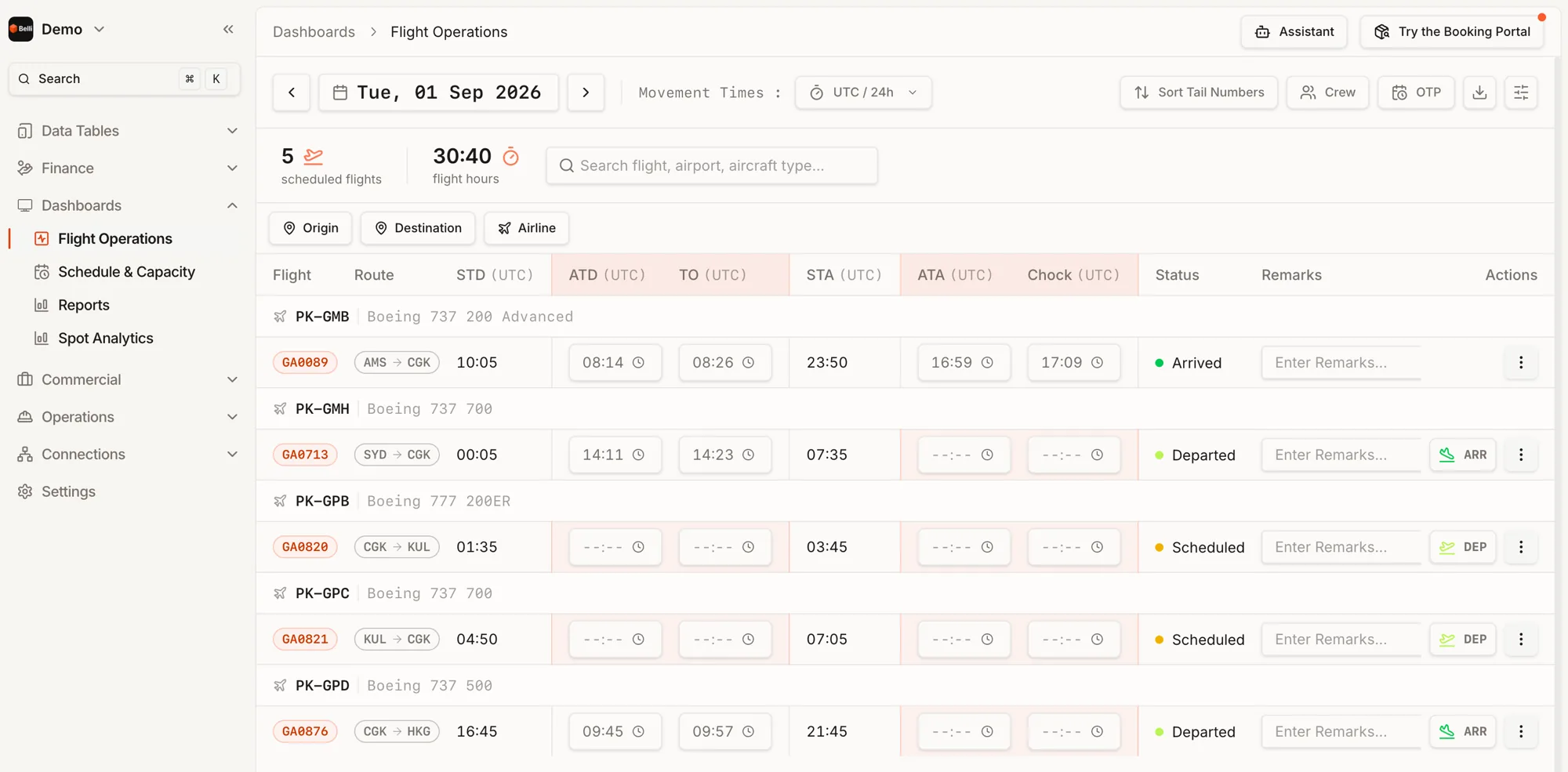Click the download export icon

[x=1479, y=92]
